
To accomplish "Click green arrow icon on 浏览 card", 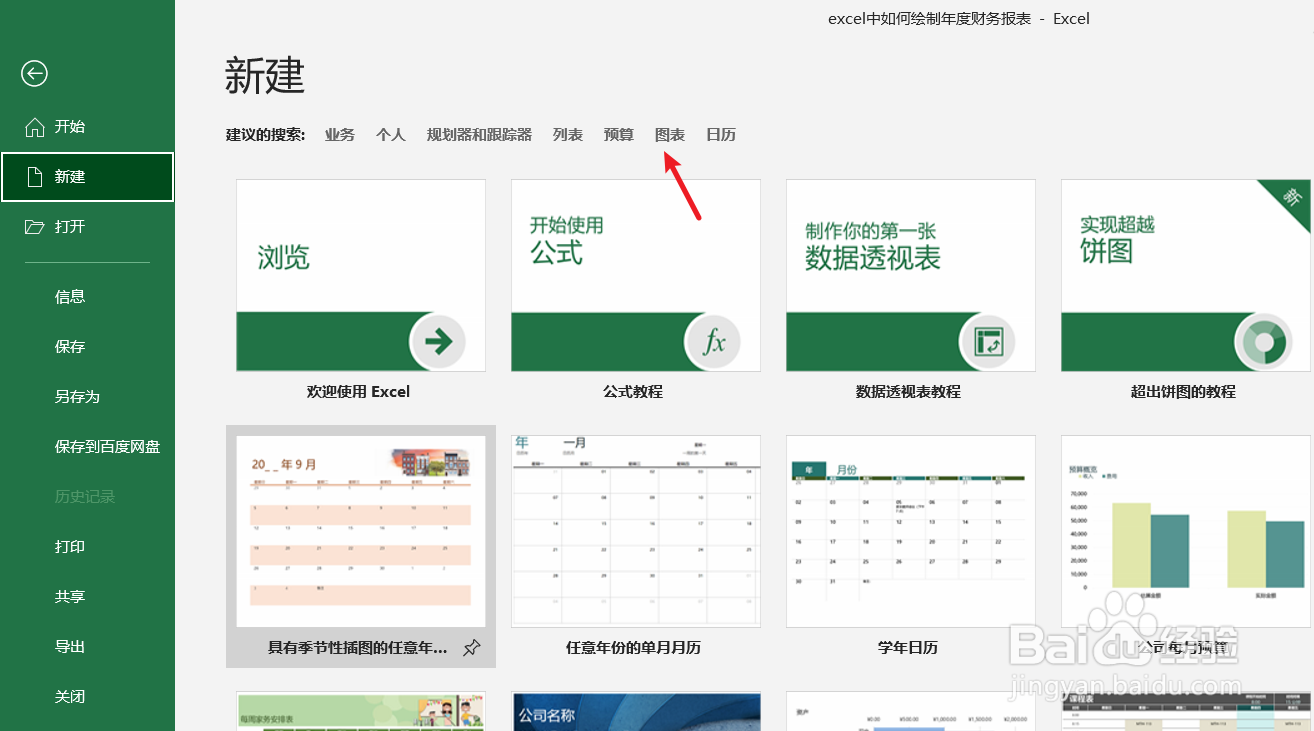I will [438, 343].
